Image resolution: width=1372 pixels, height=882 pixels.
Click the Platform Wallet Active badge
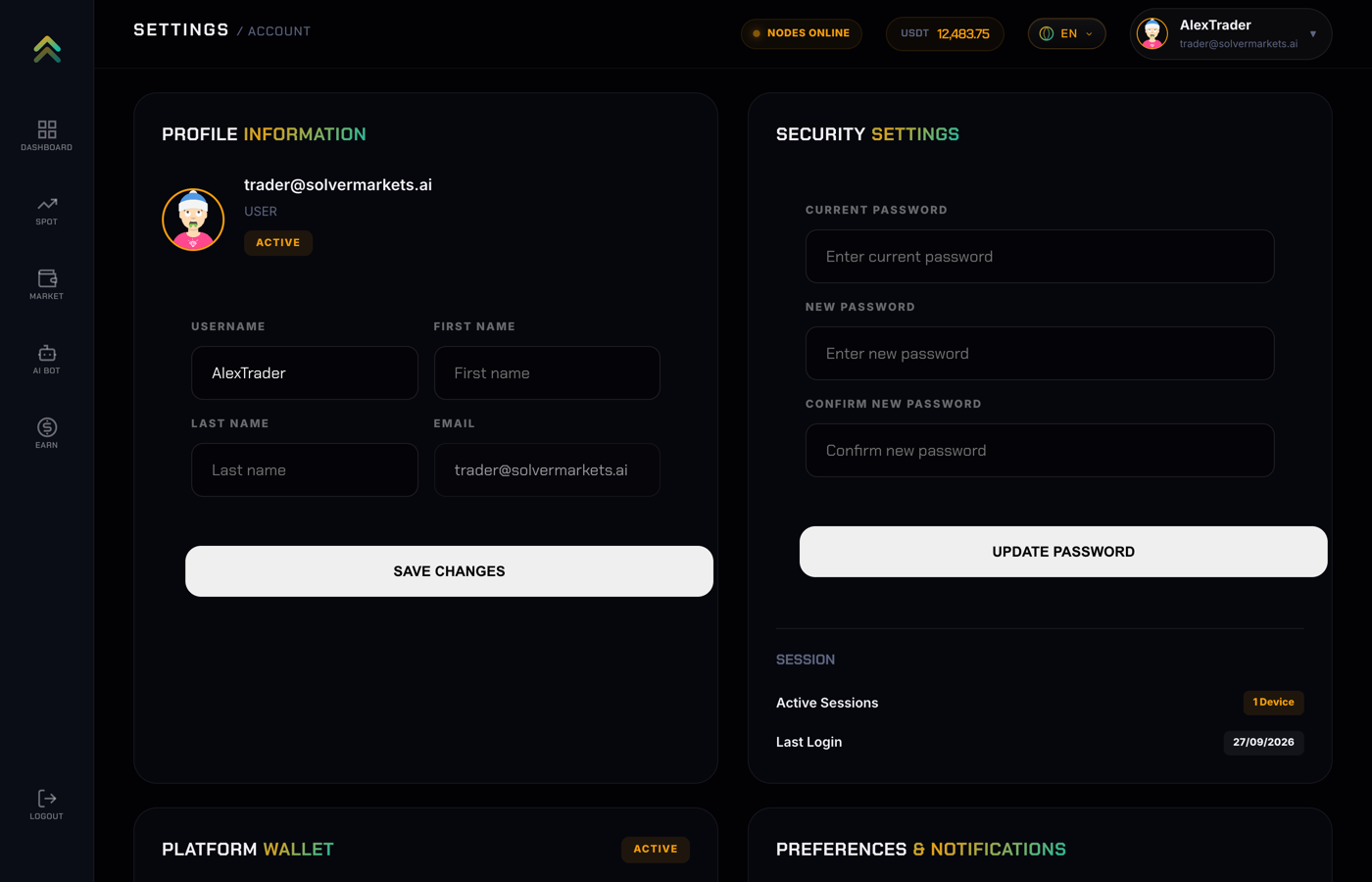656,850
